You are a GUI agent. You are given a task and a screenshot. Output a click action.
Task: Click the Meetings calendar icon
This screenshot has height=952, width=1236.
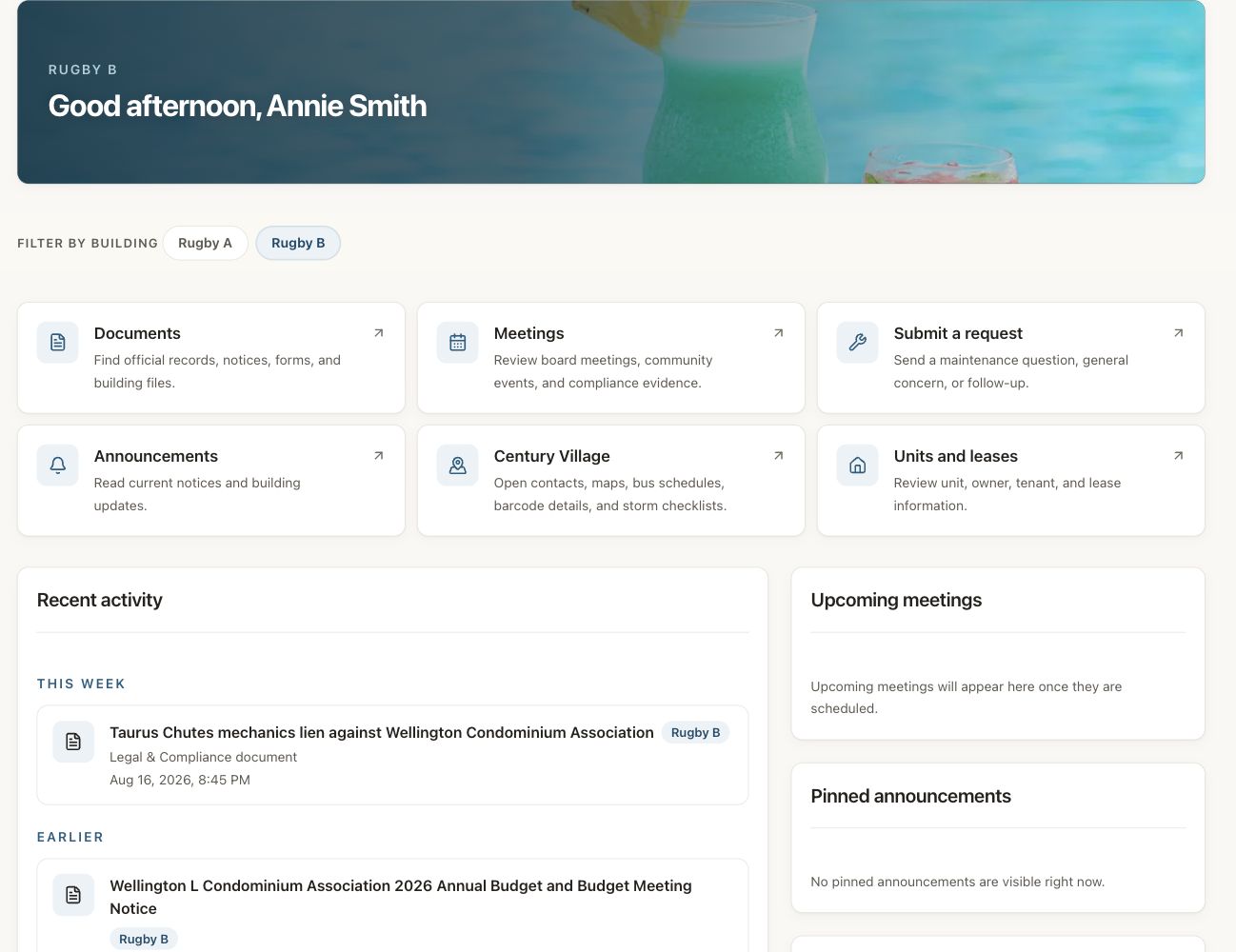pyautogui.click(x=458, y=342)
